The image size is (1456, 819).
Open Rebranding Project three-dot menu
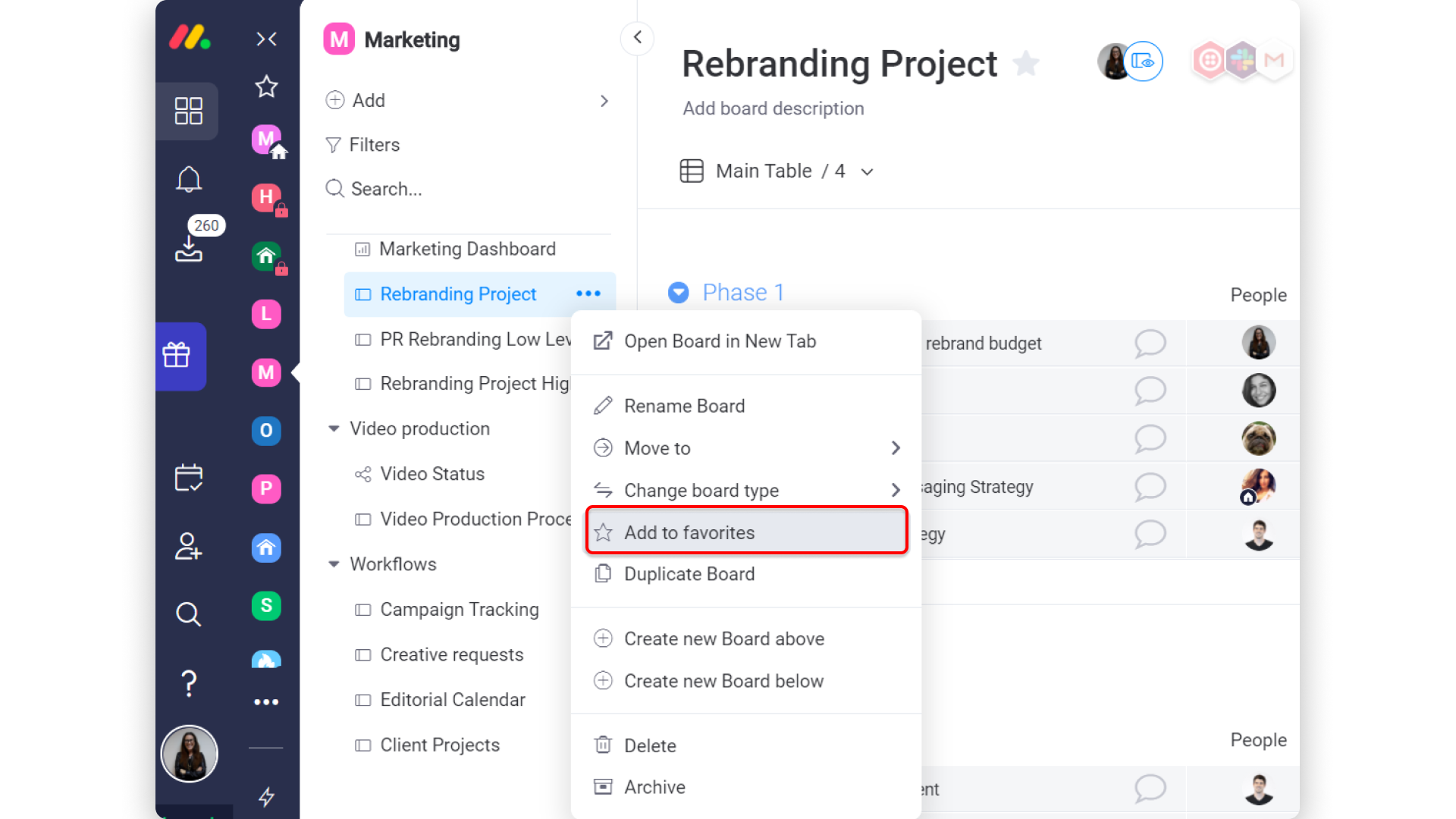click(588, 293)
